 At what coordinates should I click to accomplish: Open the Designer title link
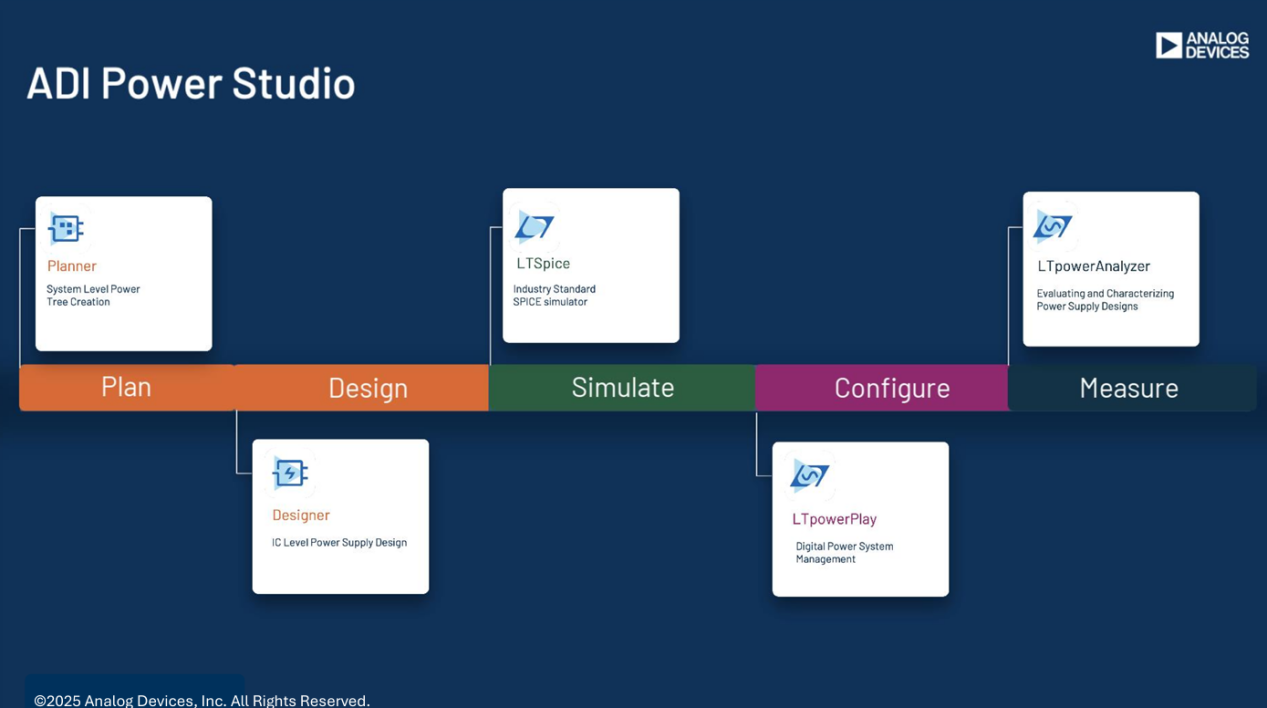click(x=301, y=515)
